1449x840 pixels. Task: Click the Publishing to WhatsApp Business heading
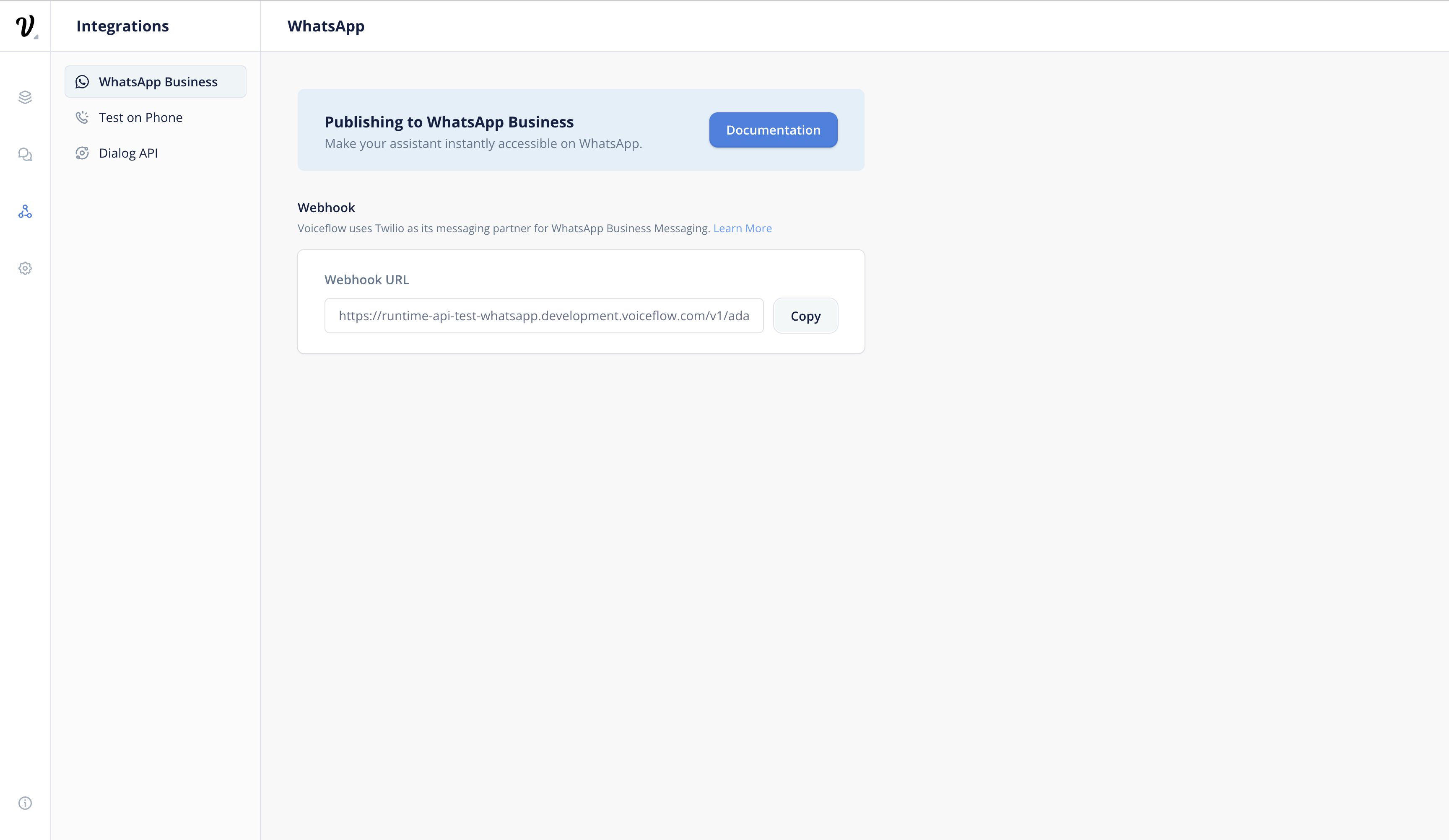[x=449, y=122]
